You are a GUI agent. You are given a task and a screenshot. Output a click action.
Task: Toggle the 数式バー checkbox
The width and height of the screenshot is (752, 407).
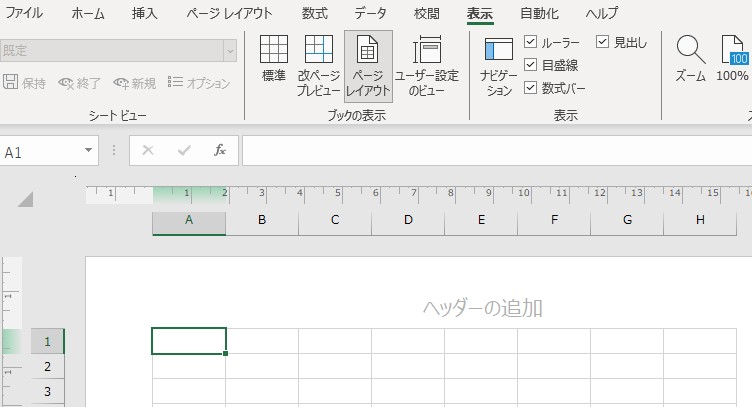tap(531, 88)
